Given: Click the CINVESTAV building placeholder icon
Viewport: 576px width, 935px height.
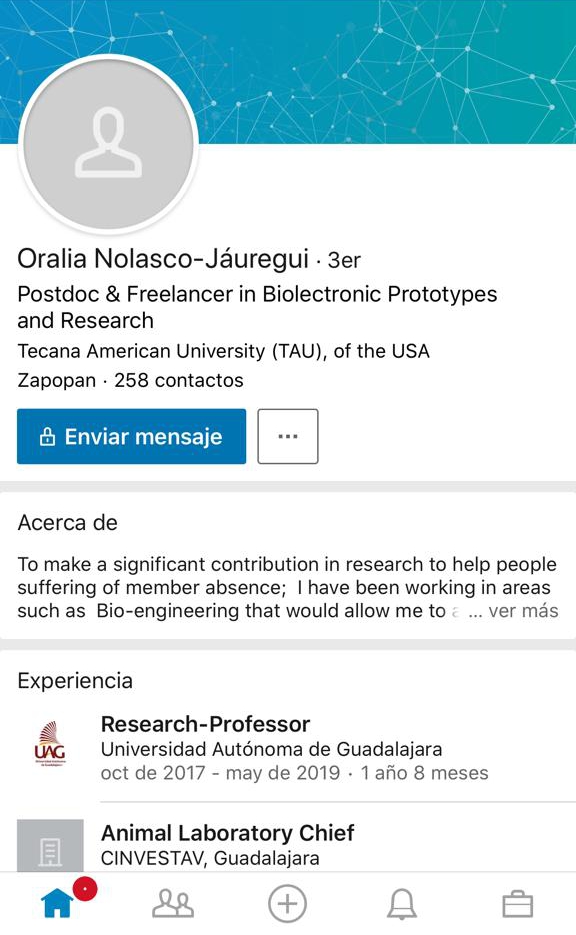Looking at the screenshot, I should click(x=50, y=846).
